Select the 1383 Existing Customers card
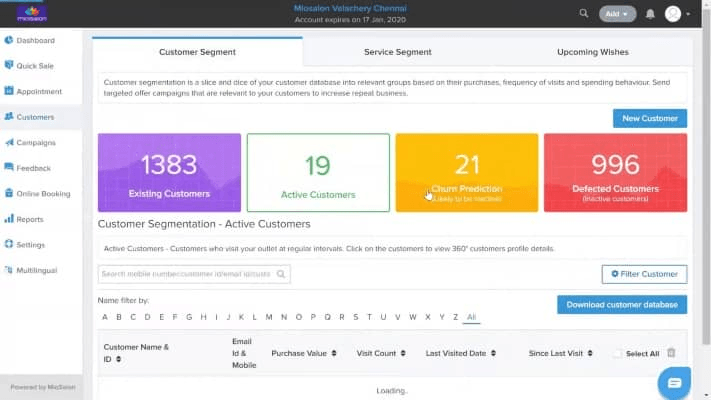 [169, 172]
